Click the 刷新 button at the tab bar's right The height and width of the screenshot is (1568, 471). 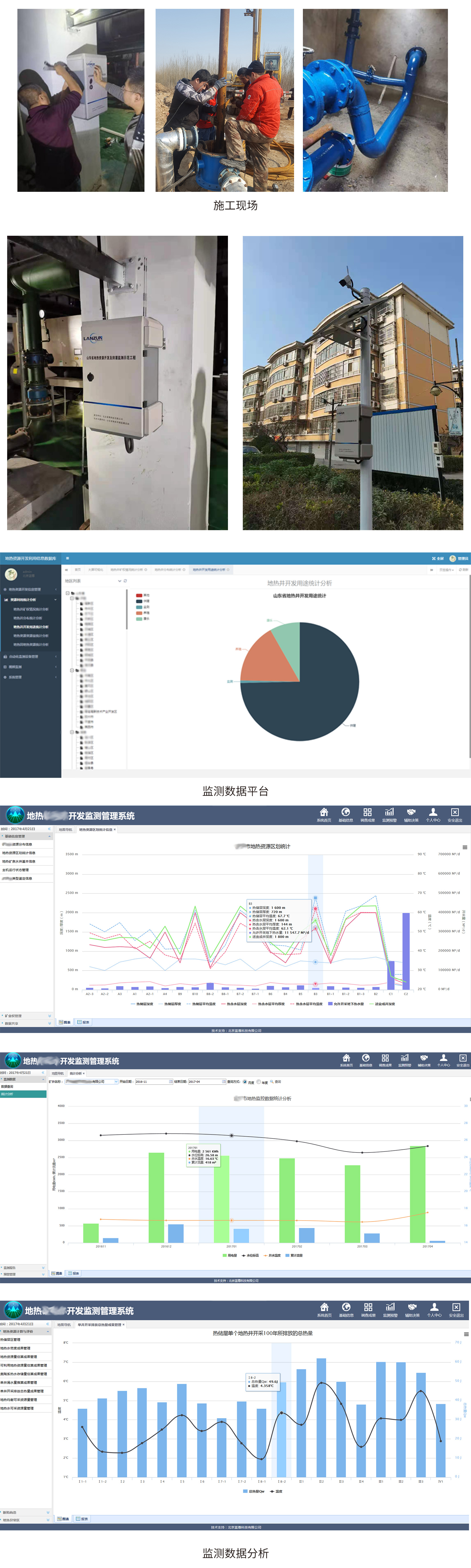click(464, 570)
